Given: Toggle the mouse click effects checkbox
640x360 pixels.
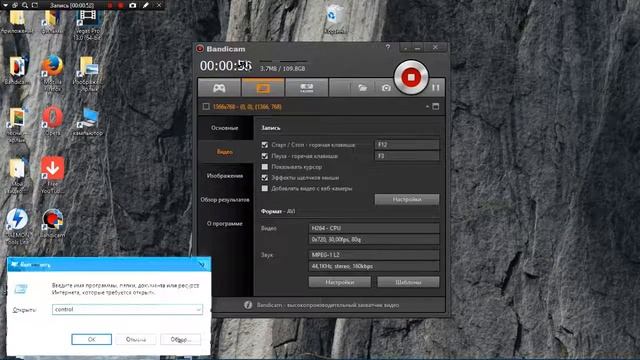Looking at the screenshot, I should click(265, 178).
